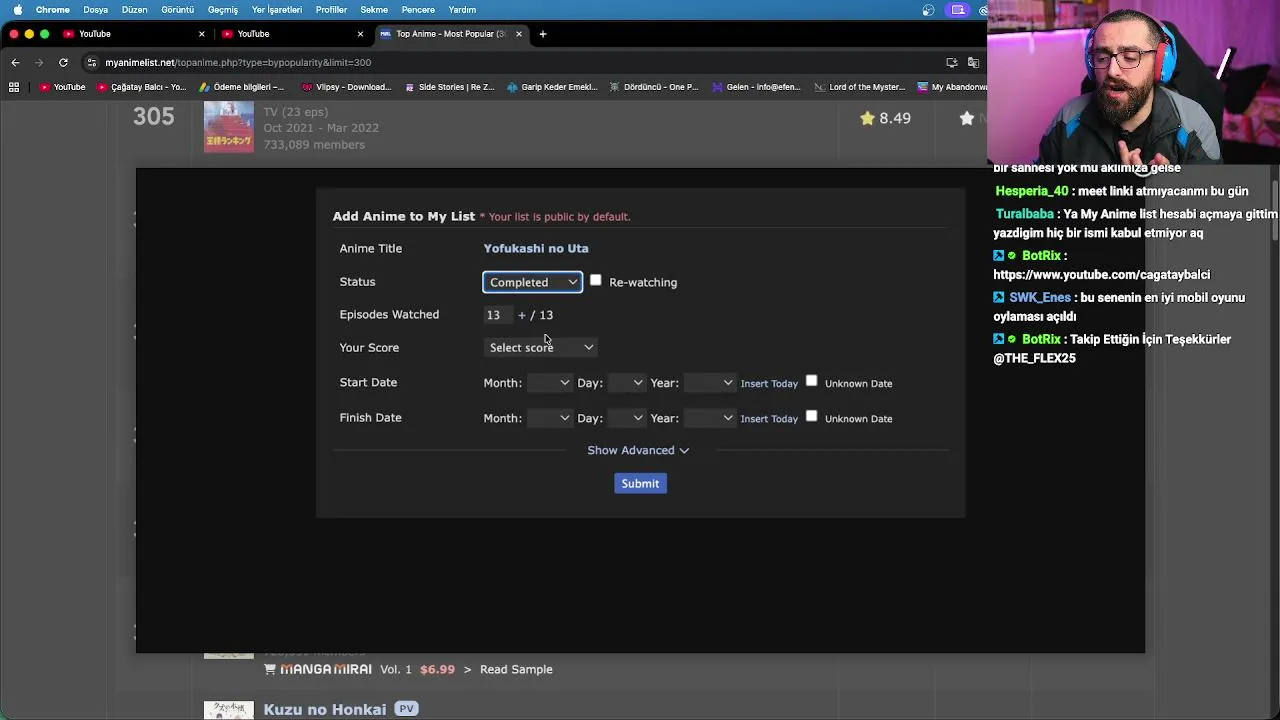
Task: Open Çağatay Balcı bookmark
Action: tap(141, 87)
